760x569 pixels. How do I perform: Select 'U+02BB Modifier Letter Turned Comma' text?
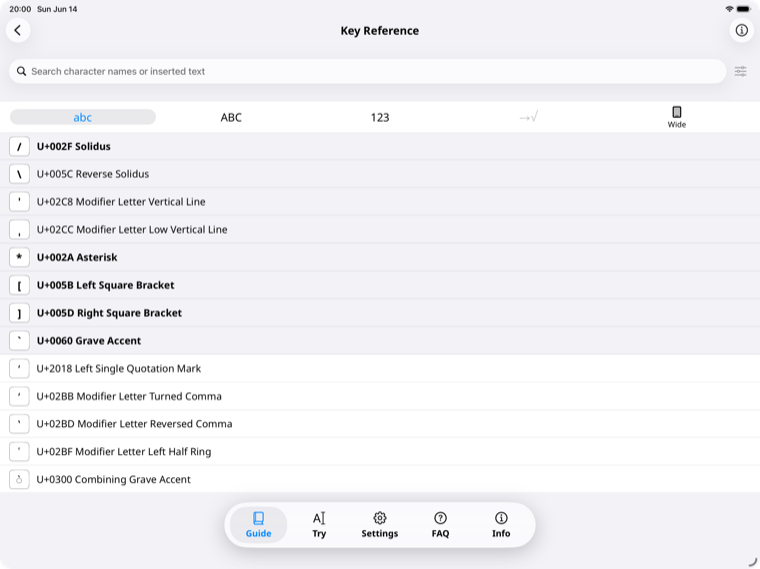(129, 396)
